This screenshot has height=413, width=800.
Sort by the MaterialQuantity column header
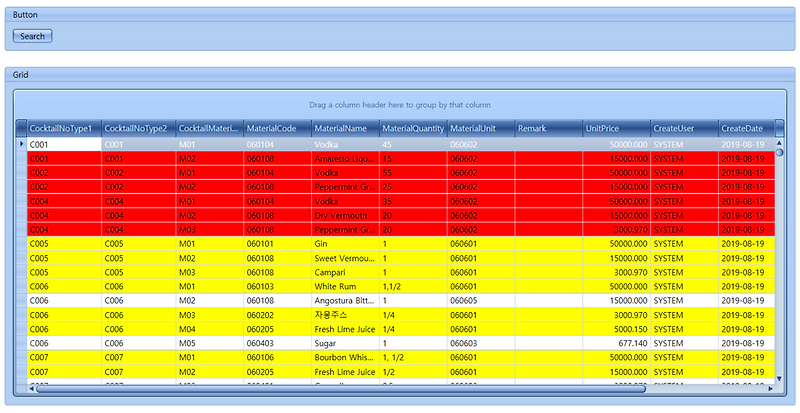click(x=413, y=129)
